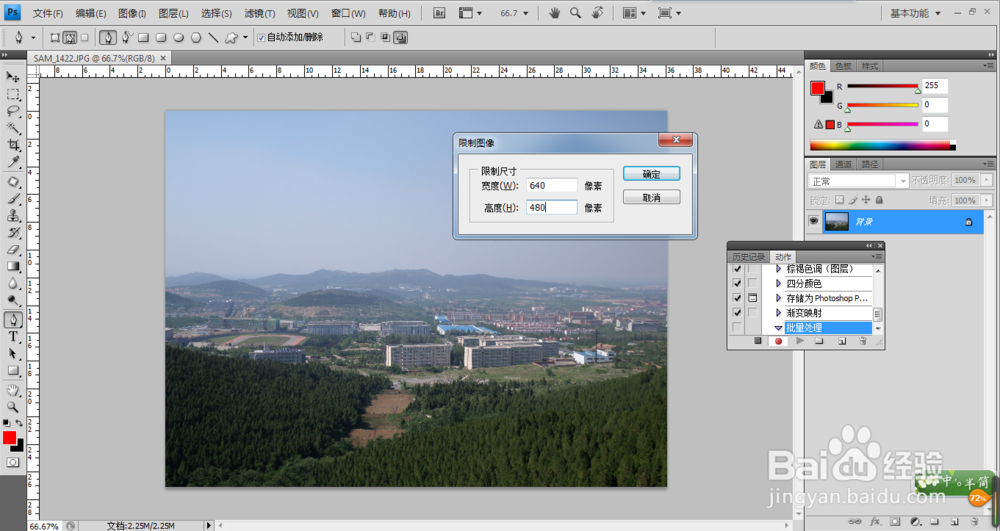Select the Crop tool
Viewport: 1000px width, 531px height.
click(x=13, y=145)
